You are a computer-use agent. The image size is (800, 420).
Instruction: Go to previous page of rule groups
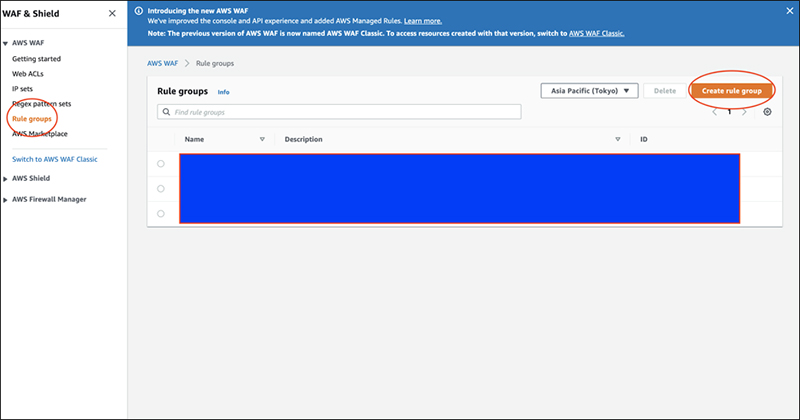coord(714,112)
